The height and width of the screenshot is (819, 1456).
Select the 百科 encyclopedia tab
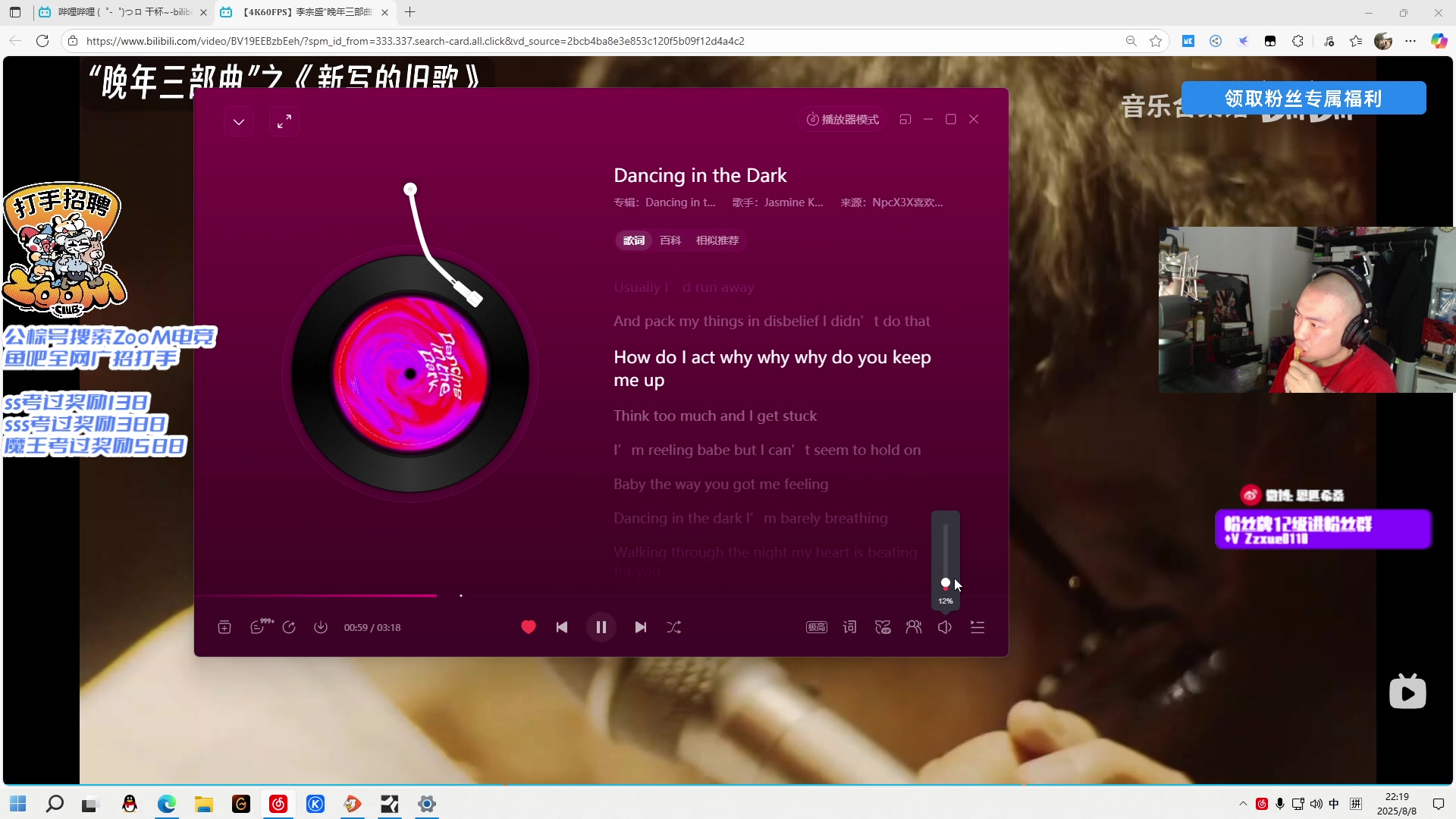(670, 240)
